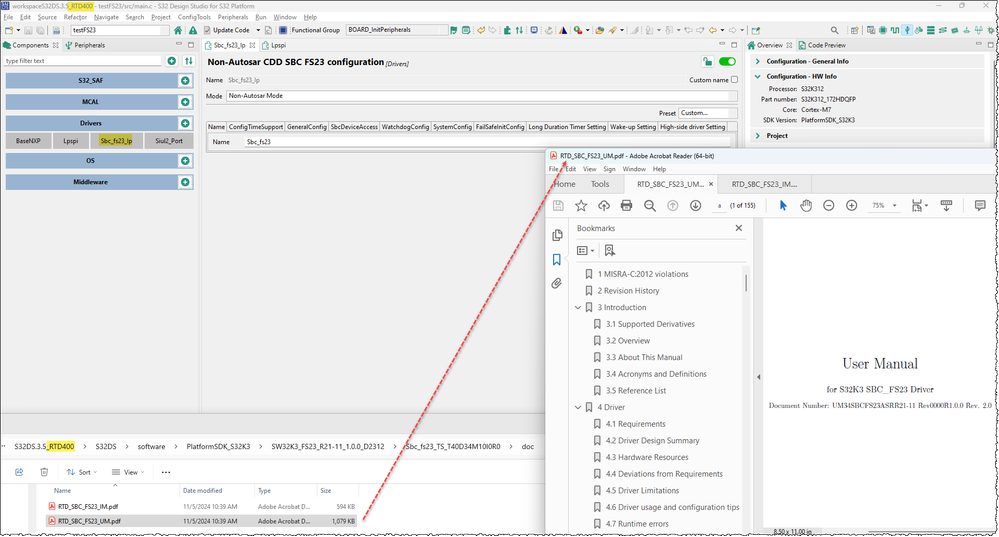The width and height of the screenshot is (999, 537).
Task: Open the comment tool in Acrobat toolbar
Action: (x=980, y=205)
